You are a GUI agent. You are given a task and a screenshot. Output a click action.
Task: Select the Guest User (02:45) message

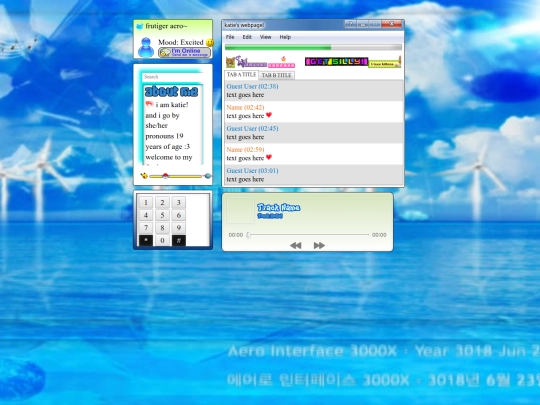coord(313,133)
